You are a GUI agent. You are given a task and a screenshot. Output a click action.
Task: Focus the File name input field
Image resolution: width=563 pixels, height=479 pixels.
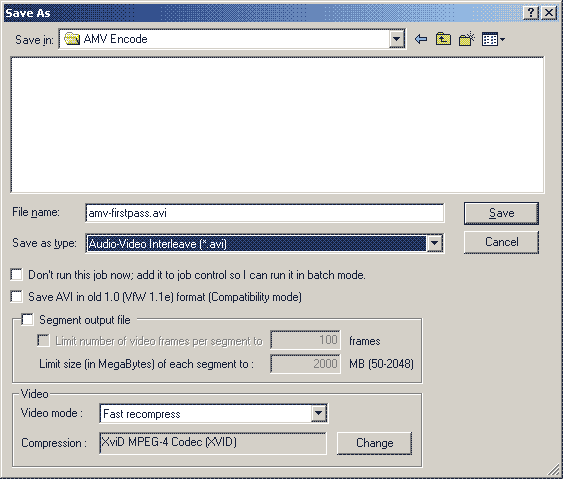click(265, 213)
